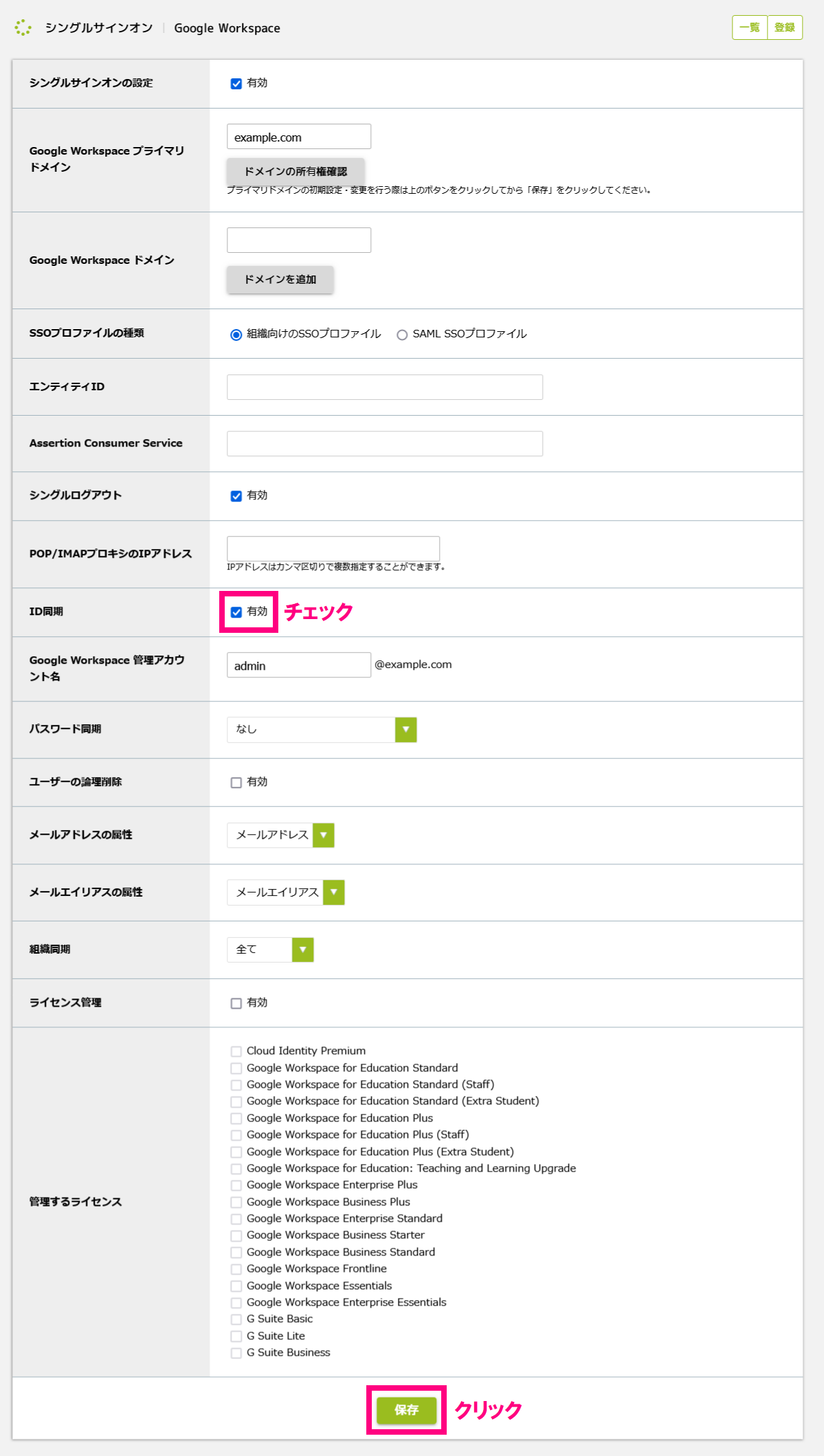Check Education Plus (Extra Student) license

tap(236, 1152)
